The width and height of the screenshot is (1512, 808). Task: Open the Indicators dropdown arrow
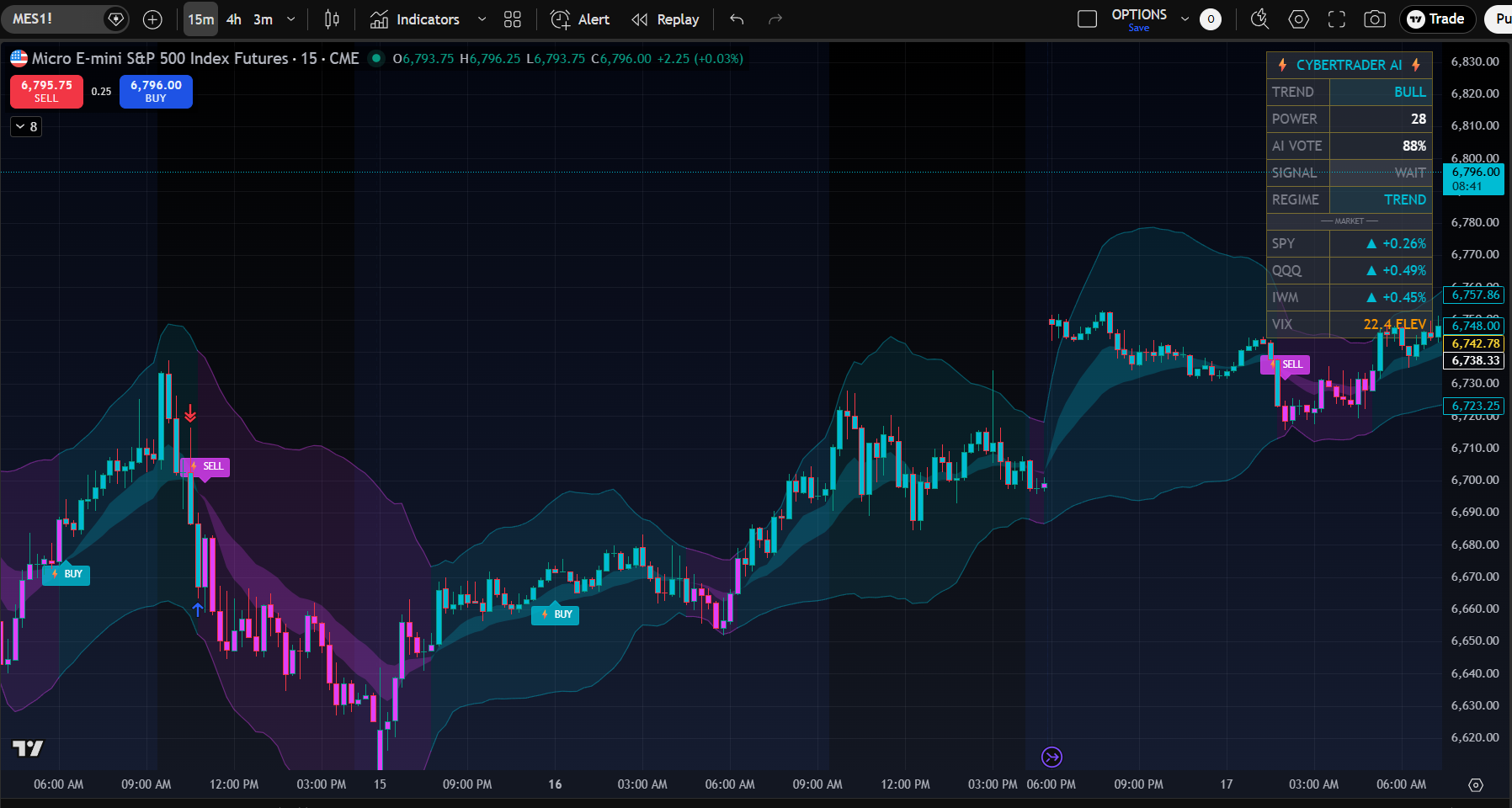[482, 19]
